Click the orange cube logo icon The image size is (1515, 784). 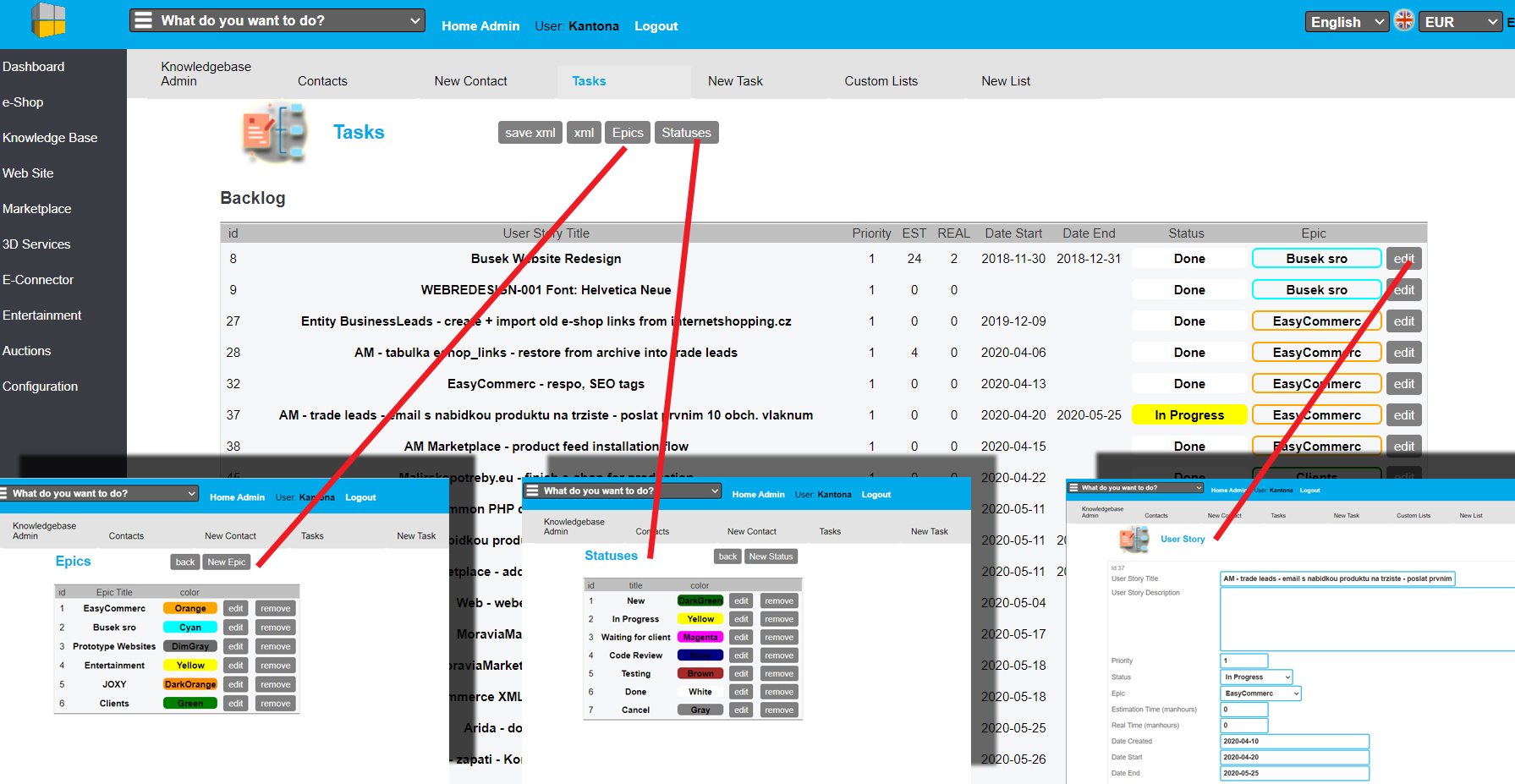(48, 21)
